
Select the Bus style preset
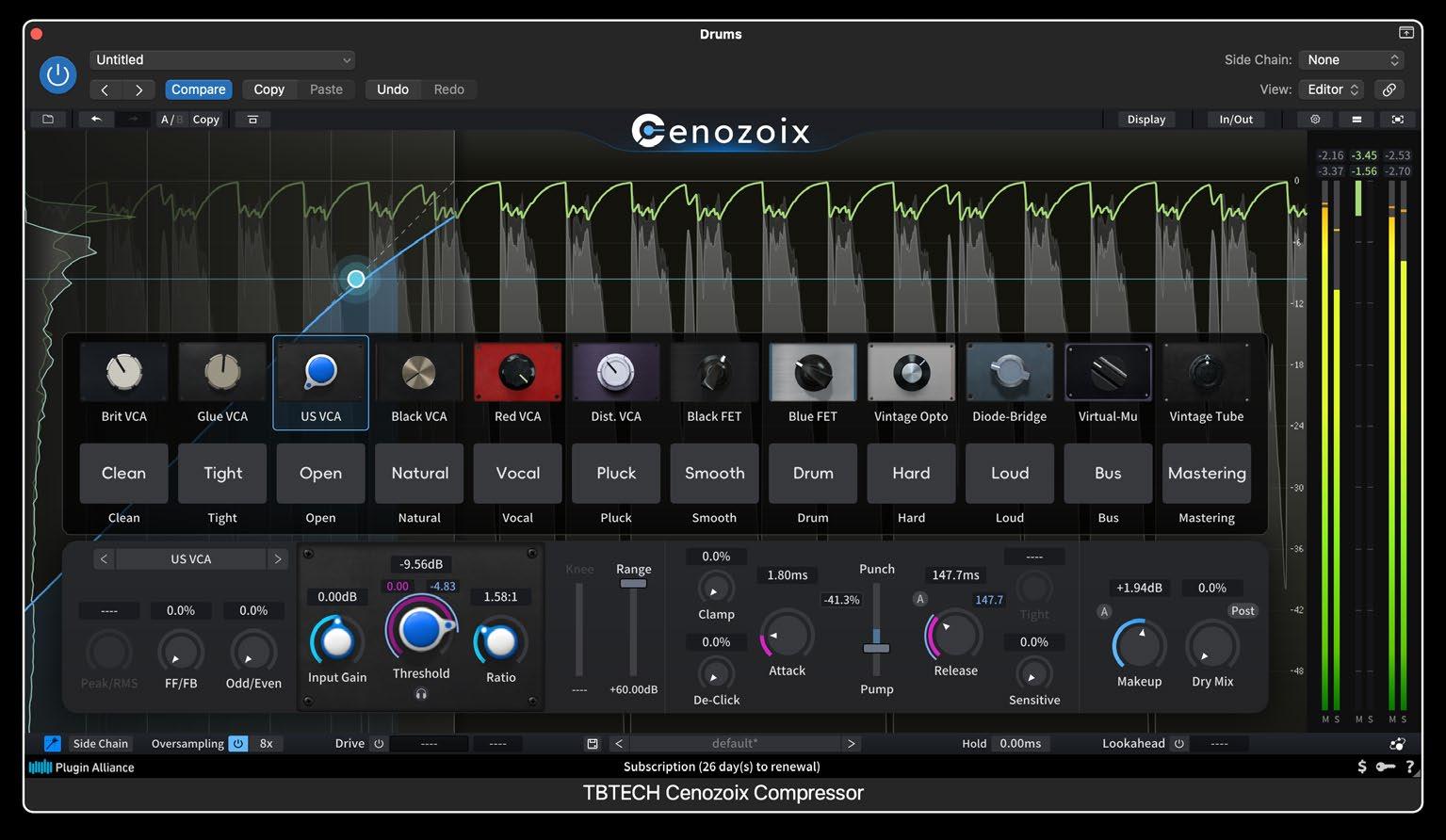click(1108, 474)
